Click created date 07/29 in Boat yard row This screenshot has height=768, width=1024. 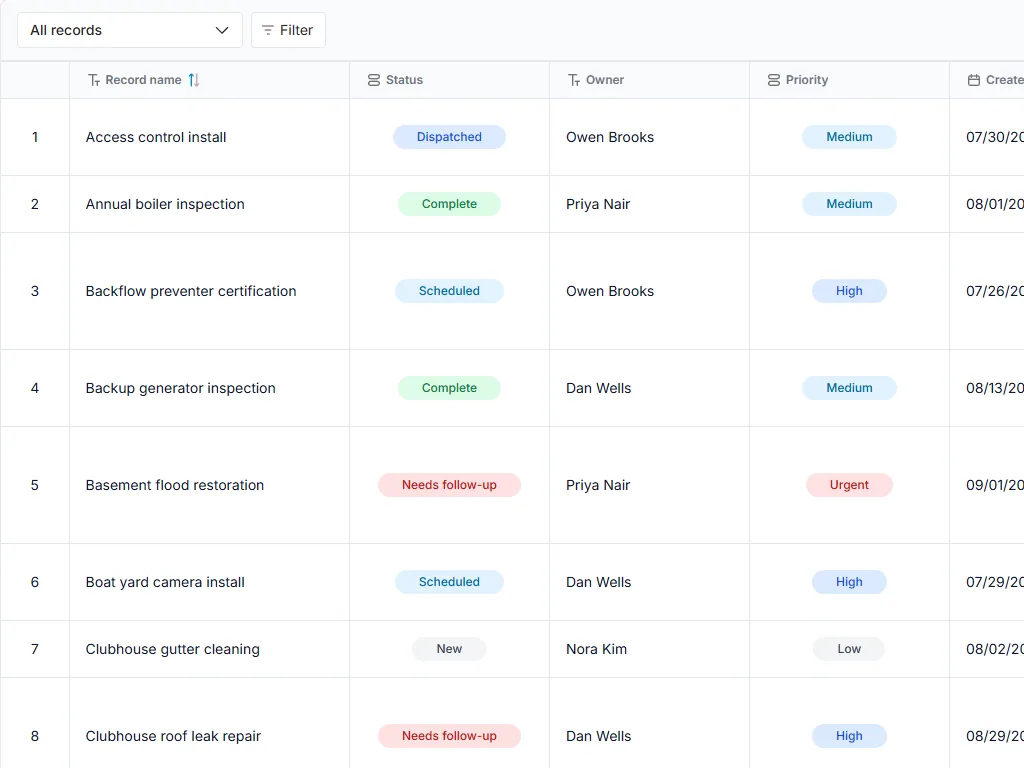995,582
